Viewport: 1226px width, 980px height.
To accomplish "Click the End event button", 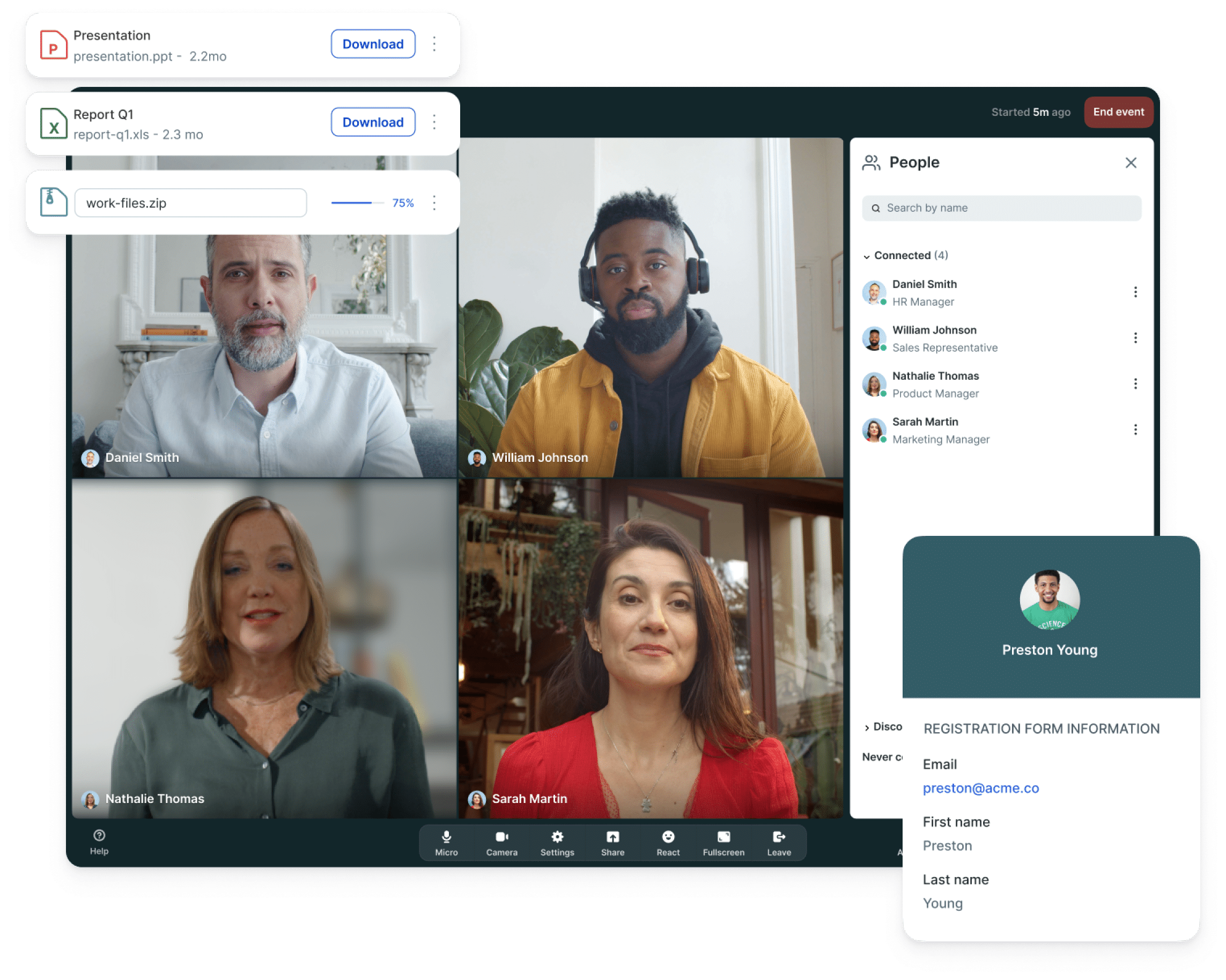I will 1118,112.
